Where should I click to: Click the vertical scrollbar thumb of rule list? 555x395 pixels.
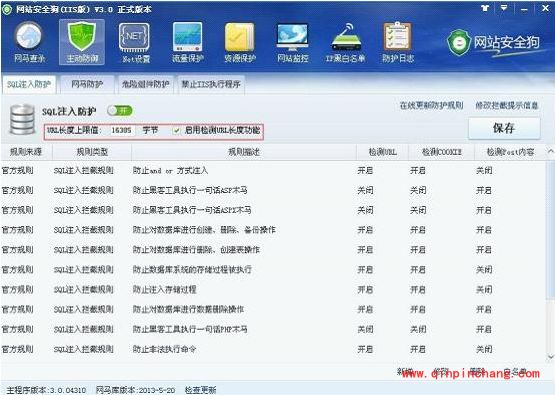[x=550, y=230]
